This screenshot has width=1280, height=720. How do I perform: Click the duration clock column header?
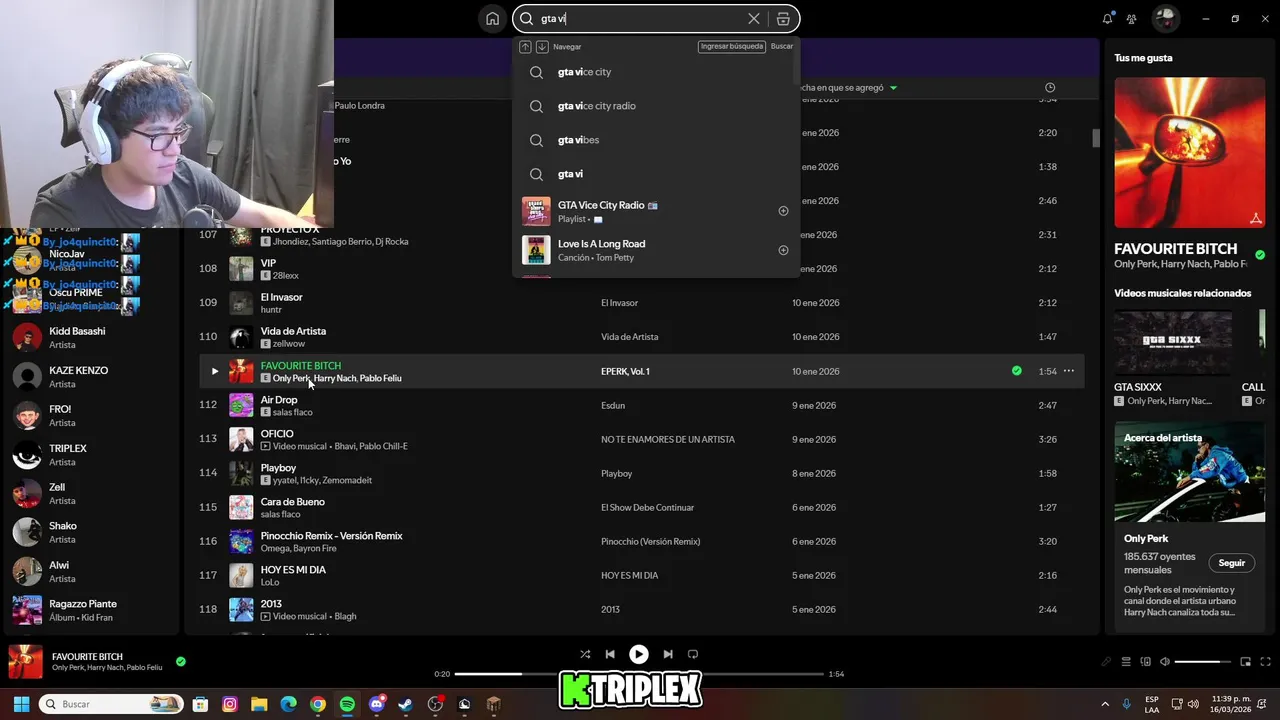tap(1049, 88)
